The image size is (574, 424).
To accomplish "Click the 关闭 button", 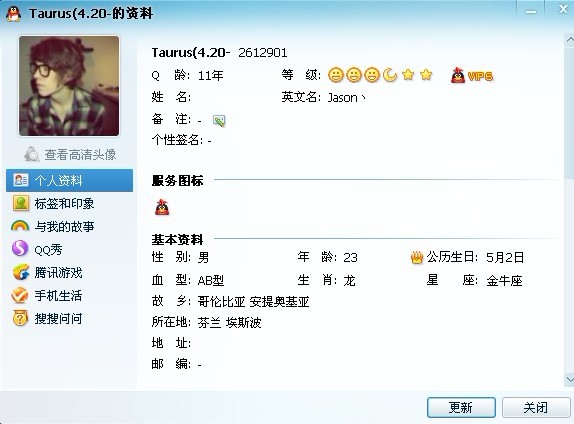I will pyautogui.click(x=536, y=407).
